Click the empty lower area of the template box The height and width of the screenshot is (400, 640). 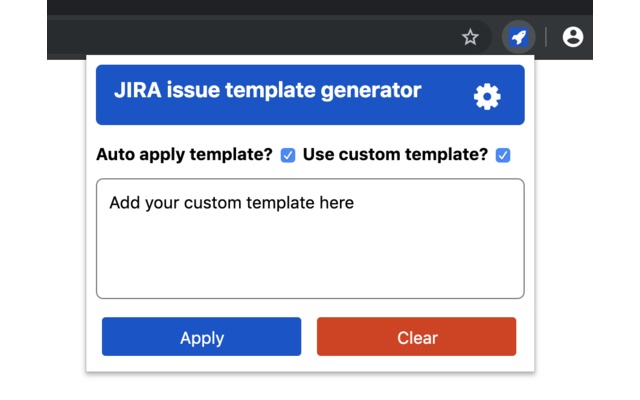pyautogui.click(x=310, y=270)
